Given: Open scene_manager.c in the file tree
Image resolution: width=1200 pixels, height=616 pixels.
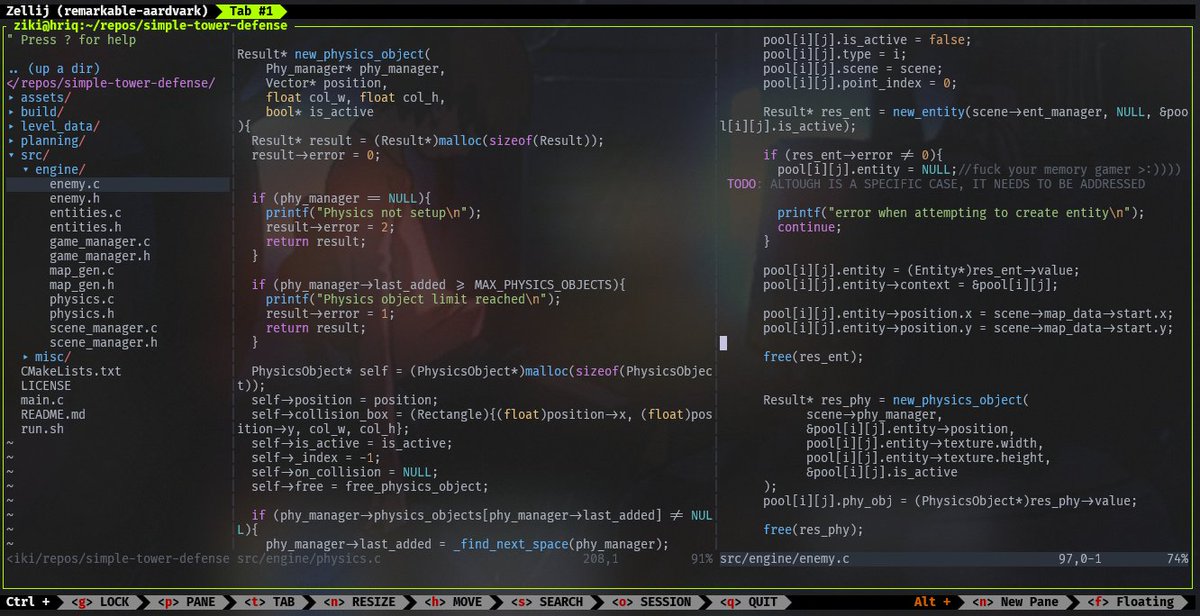Looking at the screenshot, I should [x=103, y=328].
